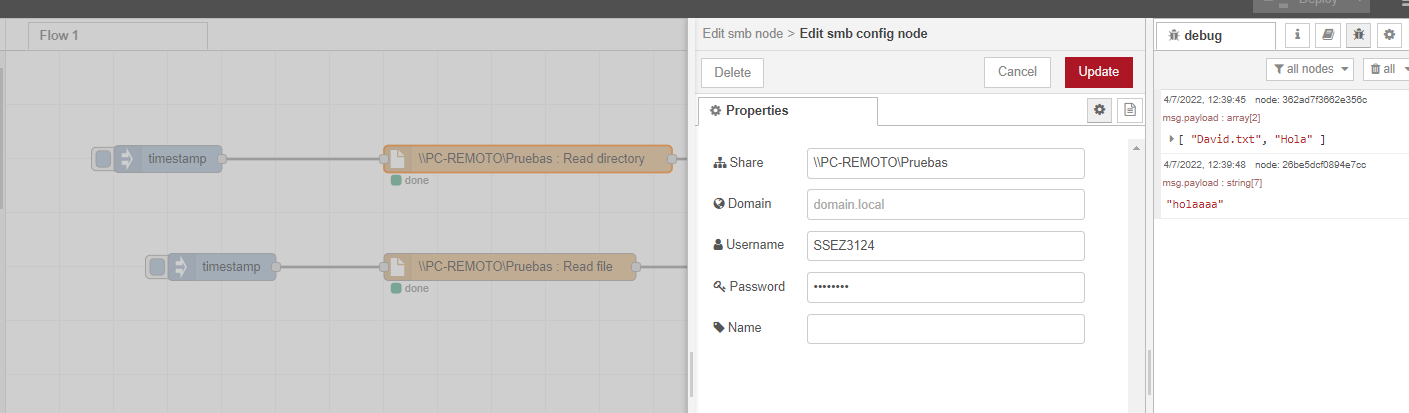Select the Properties tab in edit panel
This screenshot has height=413, width=1409.
coord(787,111)
